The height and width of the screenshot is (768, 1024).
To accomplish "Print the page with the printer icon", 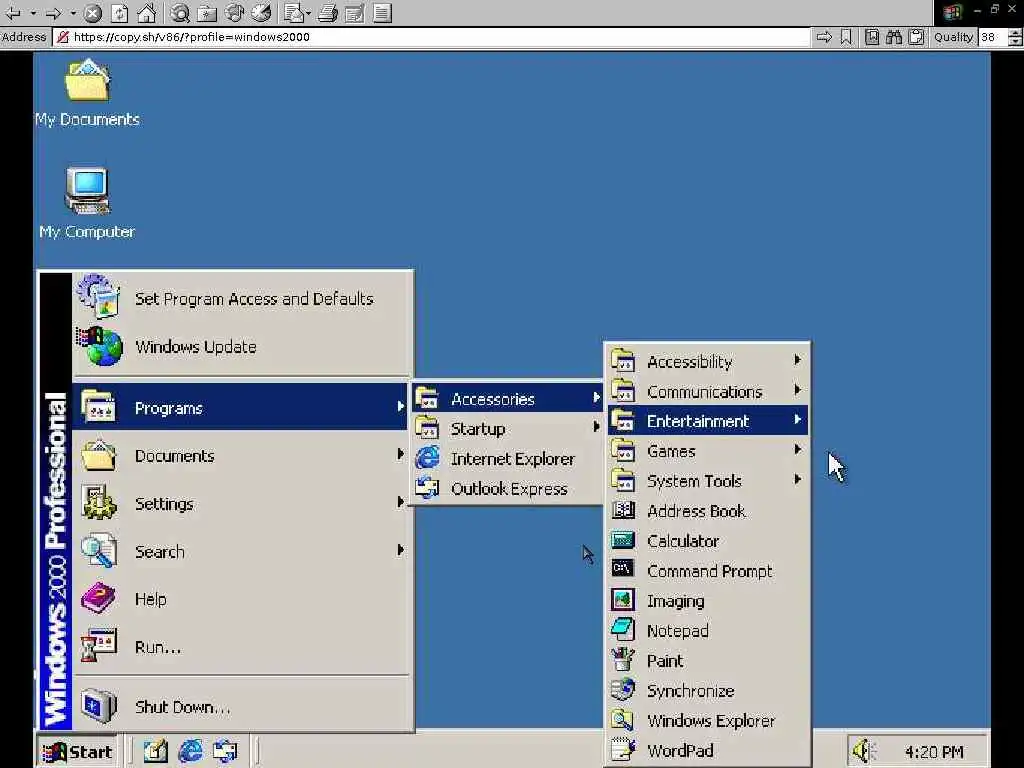I will click(x=328, y=13).
